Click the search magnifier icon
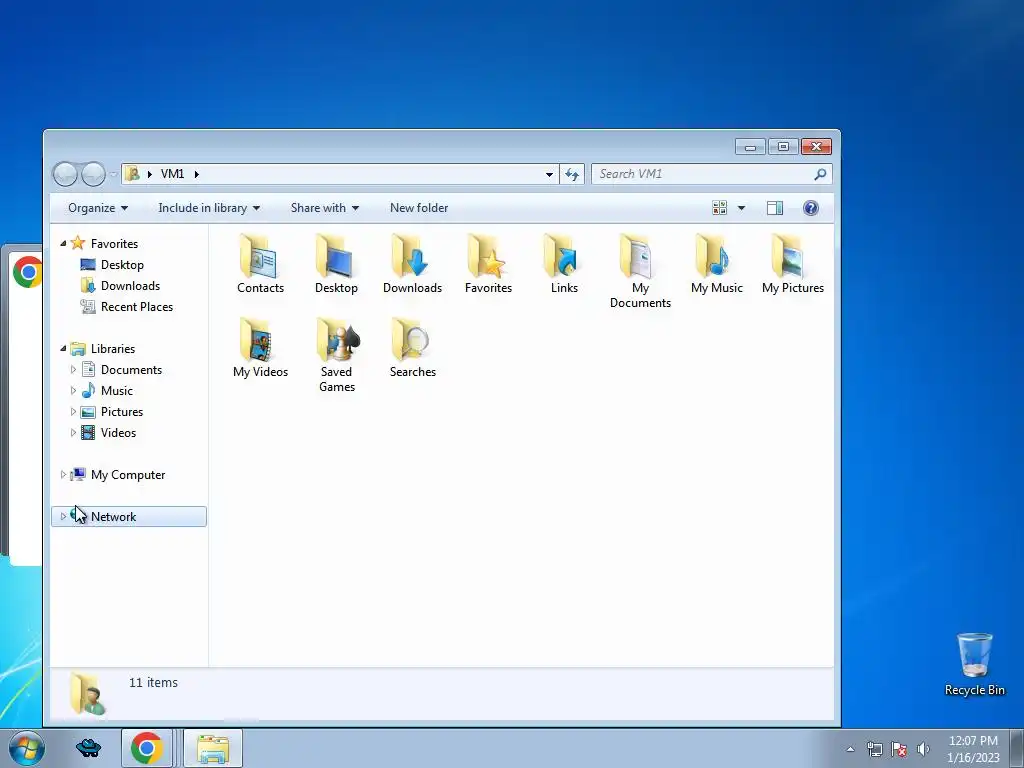 tap(820, 174)
